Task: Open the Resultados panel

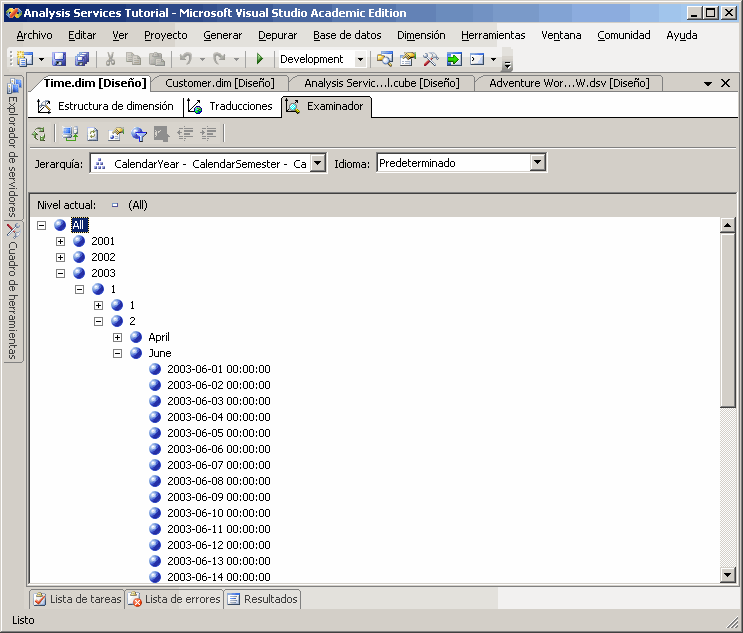Action: point(263,599)
